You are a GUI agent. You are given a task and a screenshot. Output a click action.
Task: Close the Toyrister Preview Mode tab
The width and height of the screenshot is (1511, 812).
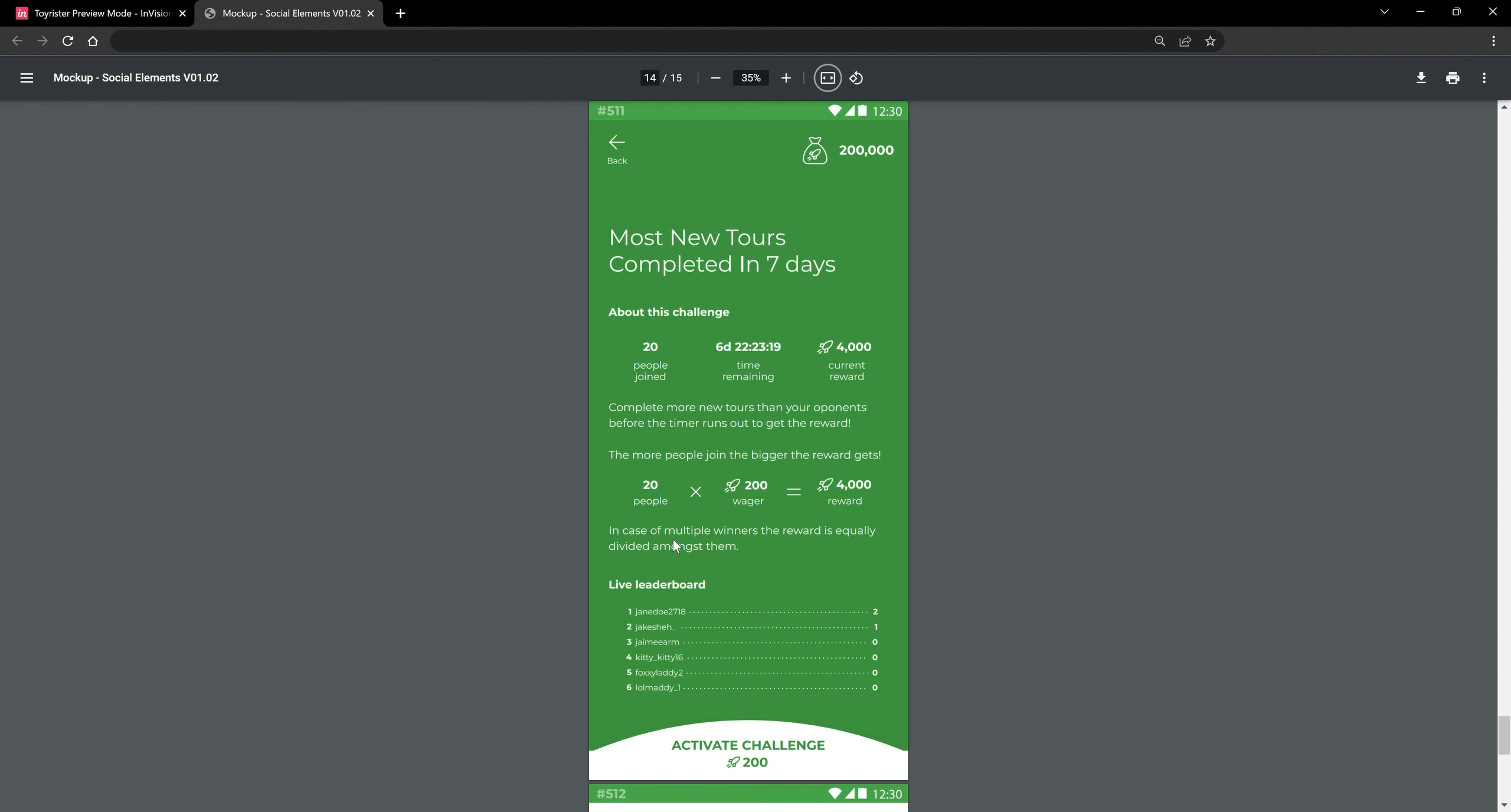(182, 13)
